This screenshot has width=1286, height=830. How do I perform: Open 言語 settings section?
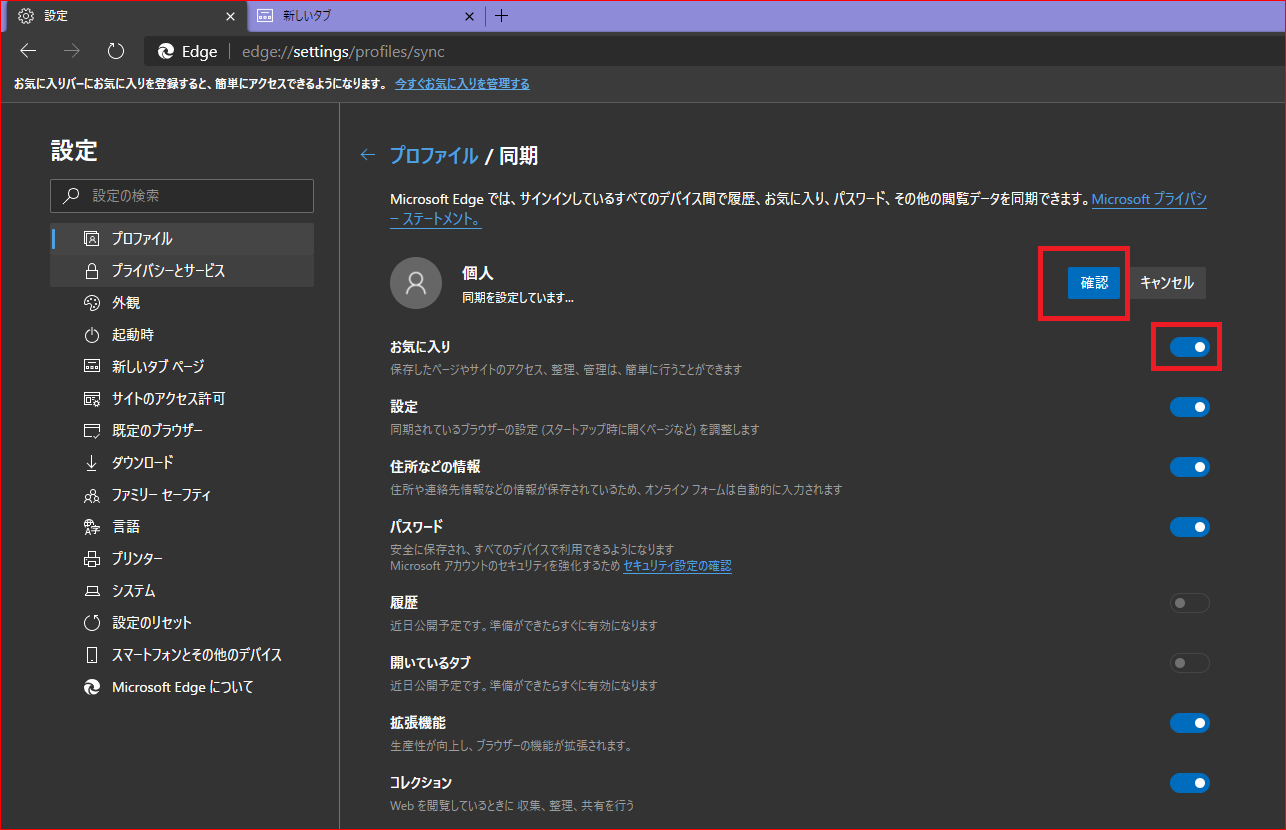tap(182, 527)
